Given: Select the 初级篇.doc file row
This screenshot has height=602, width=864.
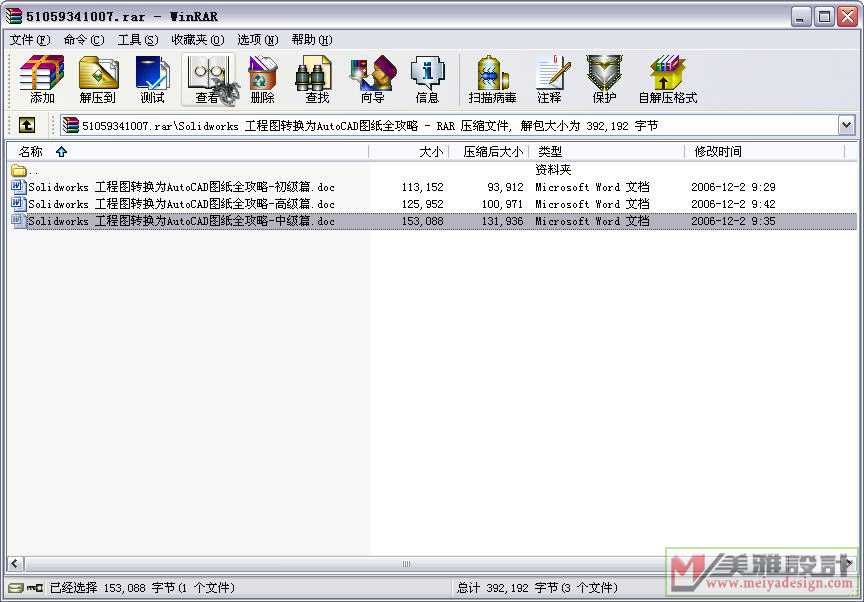Looking at the screenshot, I should (433, 187).
